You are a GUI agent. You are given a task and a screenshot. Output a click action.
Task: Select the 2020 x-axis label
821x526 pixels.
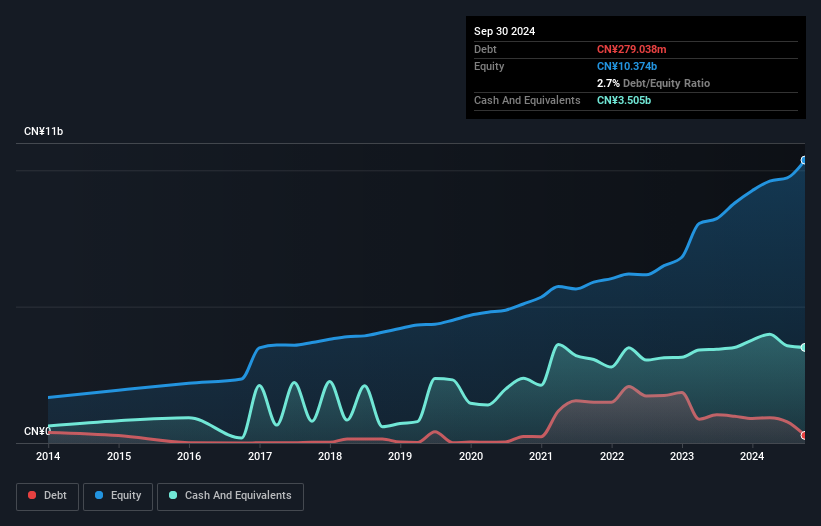pos(471,457)
